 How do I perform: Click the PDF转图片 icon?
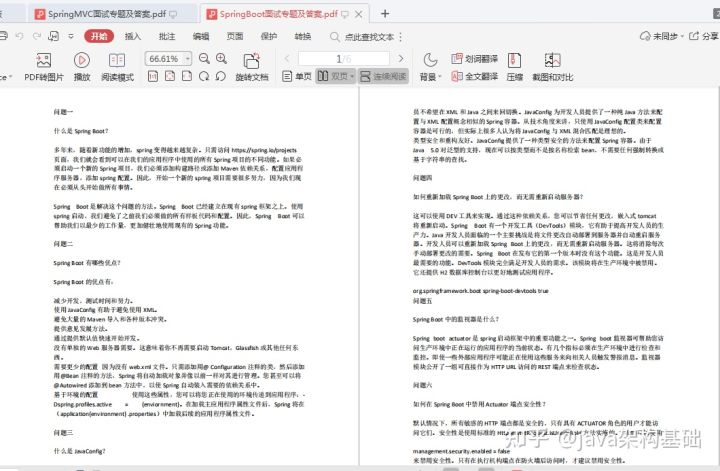point(44,60)
